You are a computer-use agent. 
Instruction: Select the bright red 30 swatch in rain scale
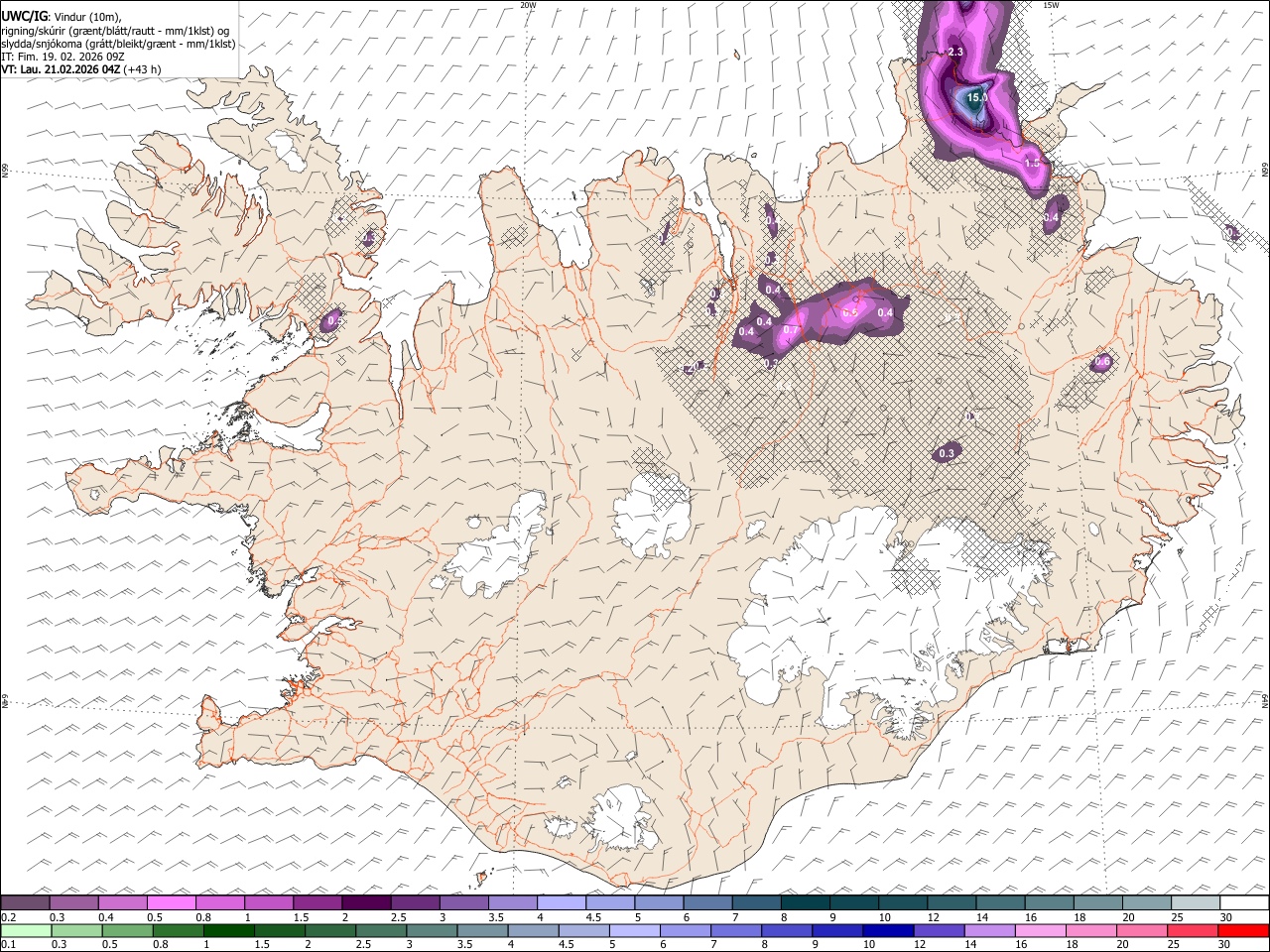(1243, 930)
